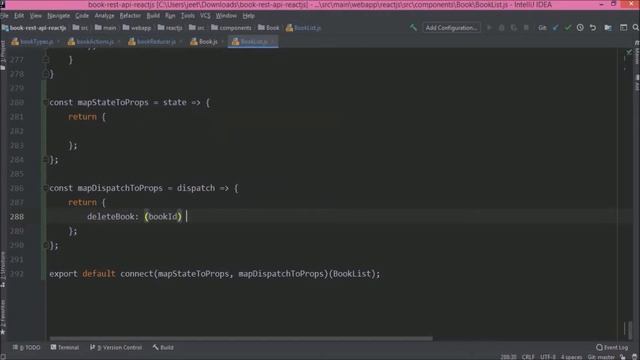The height and width of the screenshot is (360, 640).
Task: Click fold end marker on line 290
Action: point(45,245)
